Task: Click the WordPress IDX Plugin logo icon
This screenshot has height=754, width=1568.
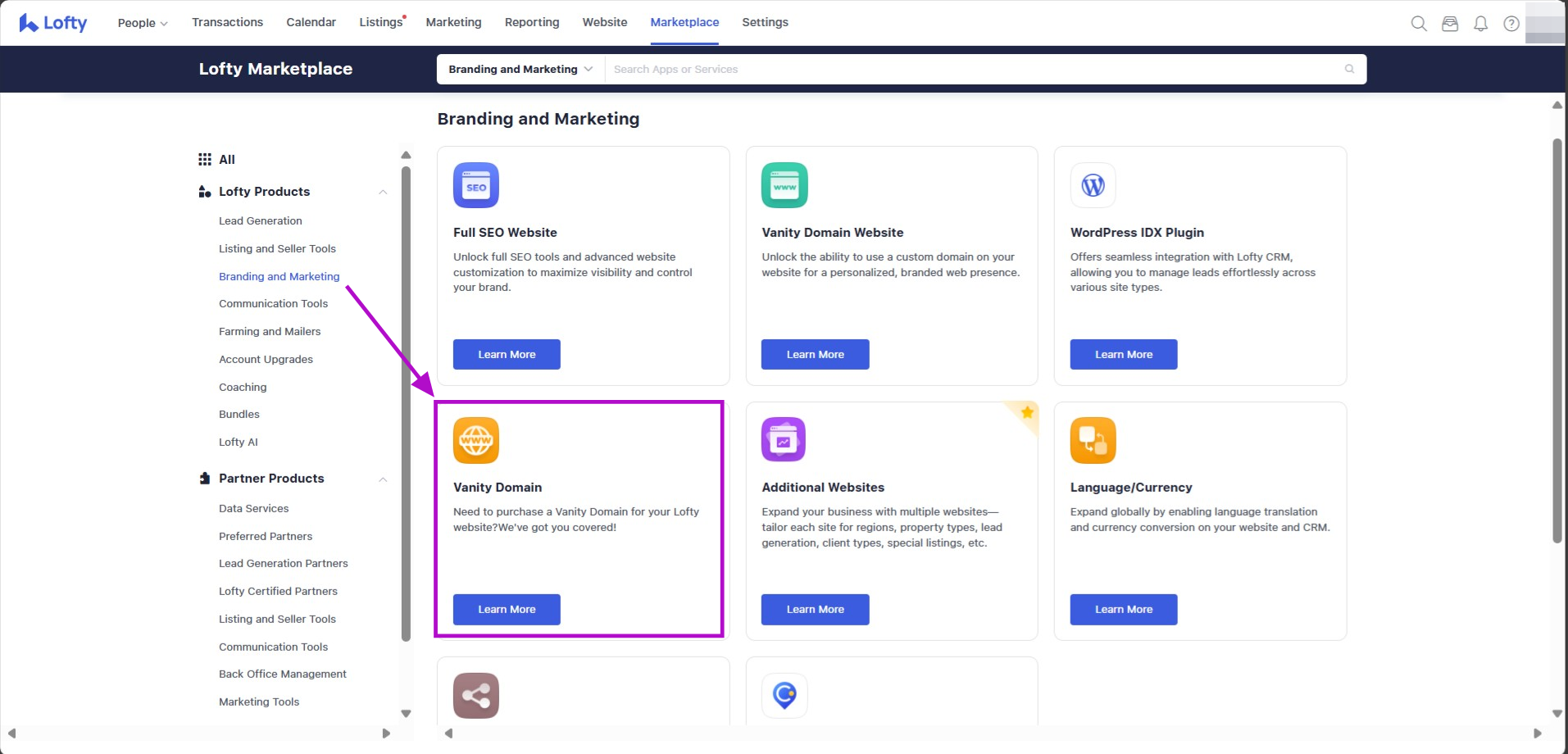Action: pyautogui.click(x=1093, y=185)
